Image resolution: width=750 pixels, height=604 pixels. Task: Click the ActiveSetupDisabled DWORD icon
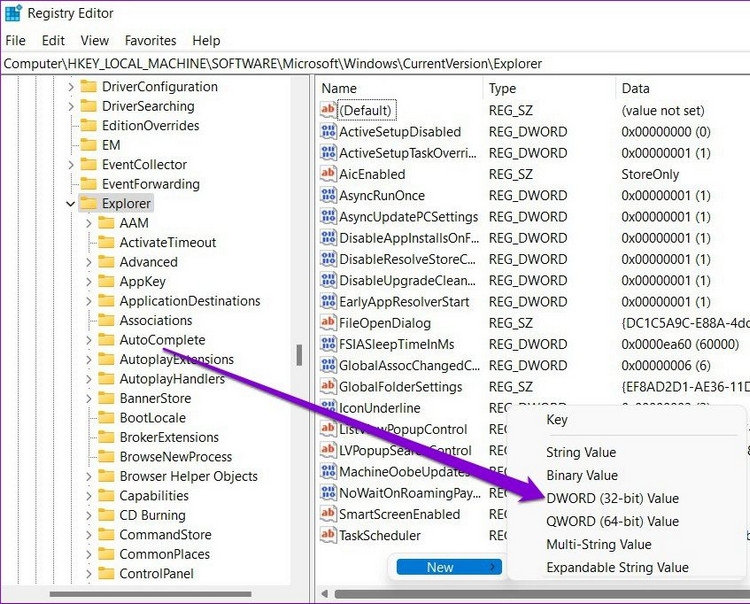(x=328, y=132)
